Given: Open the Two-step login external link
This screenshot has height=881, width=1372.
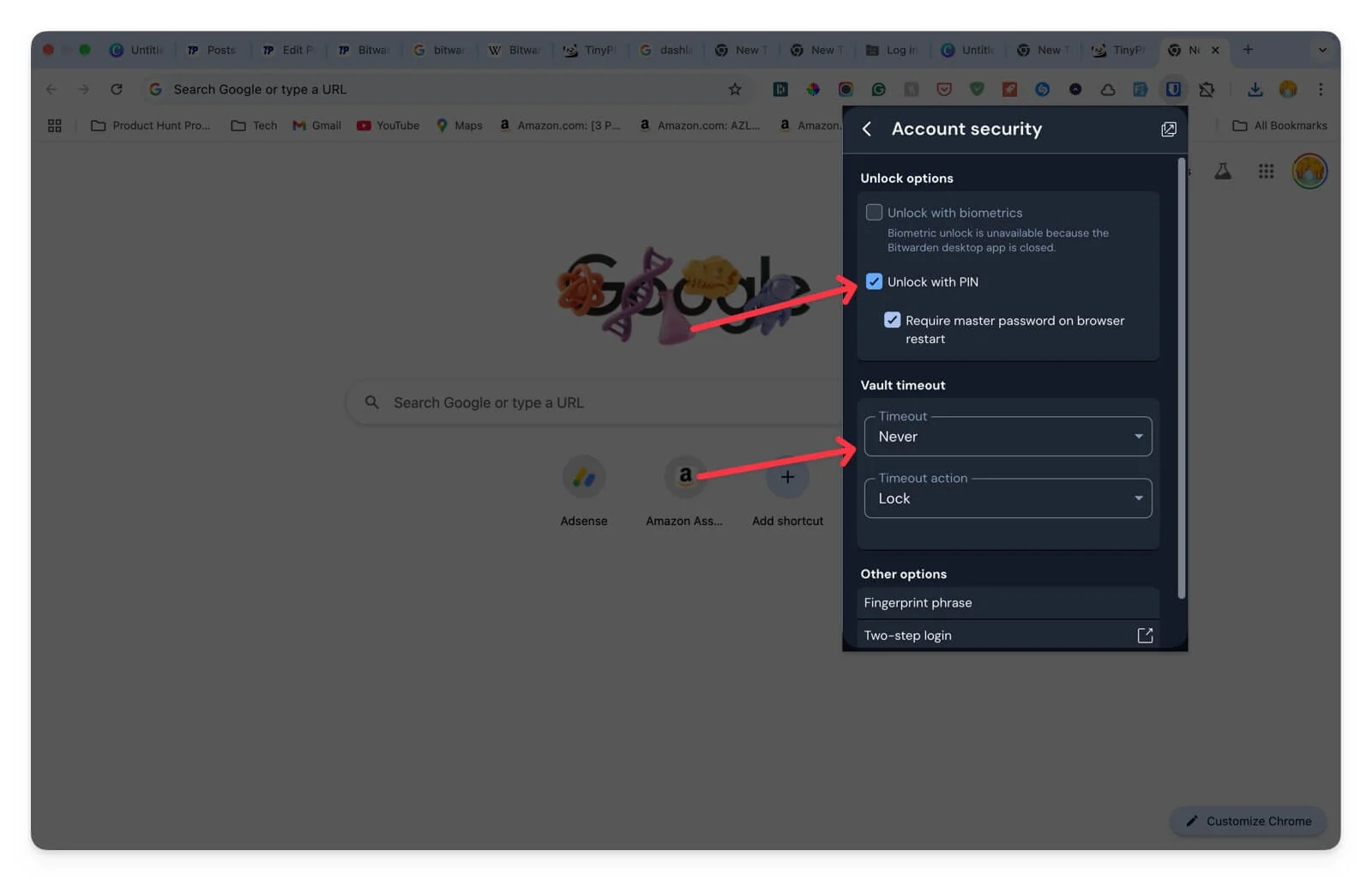Looking at the screenshot, I should click(1144, 636).
